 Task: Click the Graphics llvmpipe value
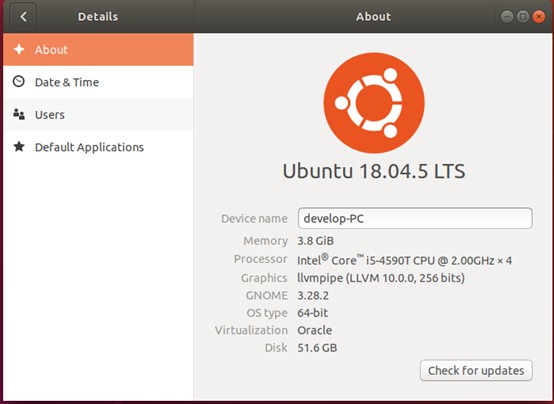coord(381,278)
